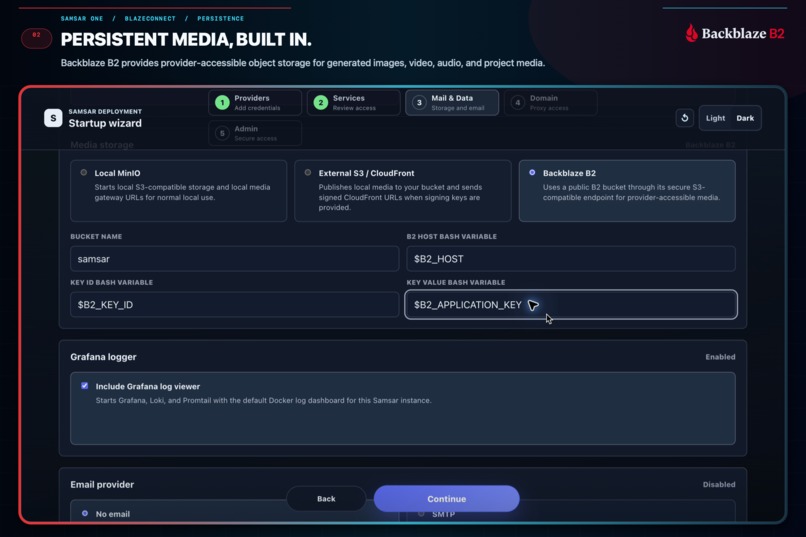Open step 4 Domain tab
This screenshot has height=537, width=806.
pyautogui.click(x=551, y=103)
